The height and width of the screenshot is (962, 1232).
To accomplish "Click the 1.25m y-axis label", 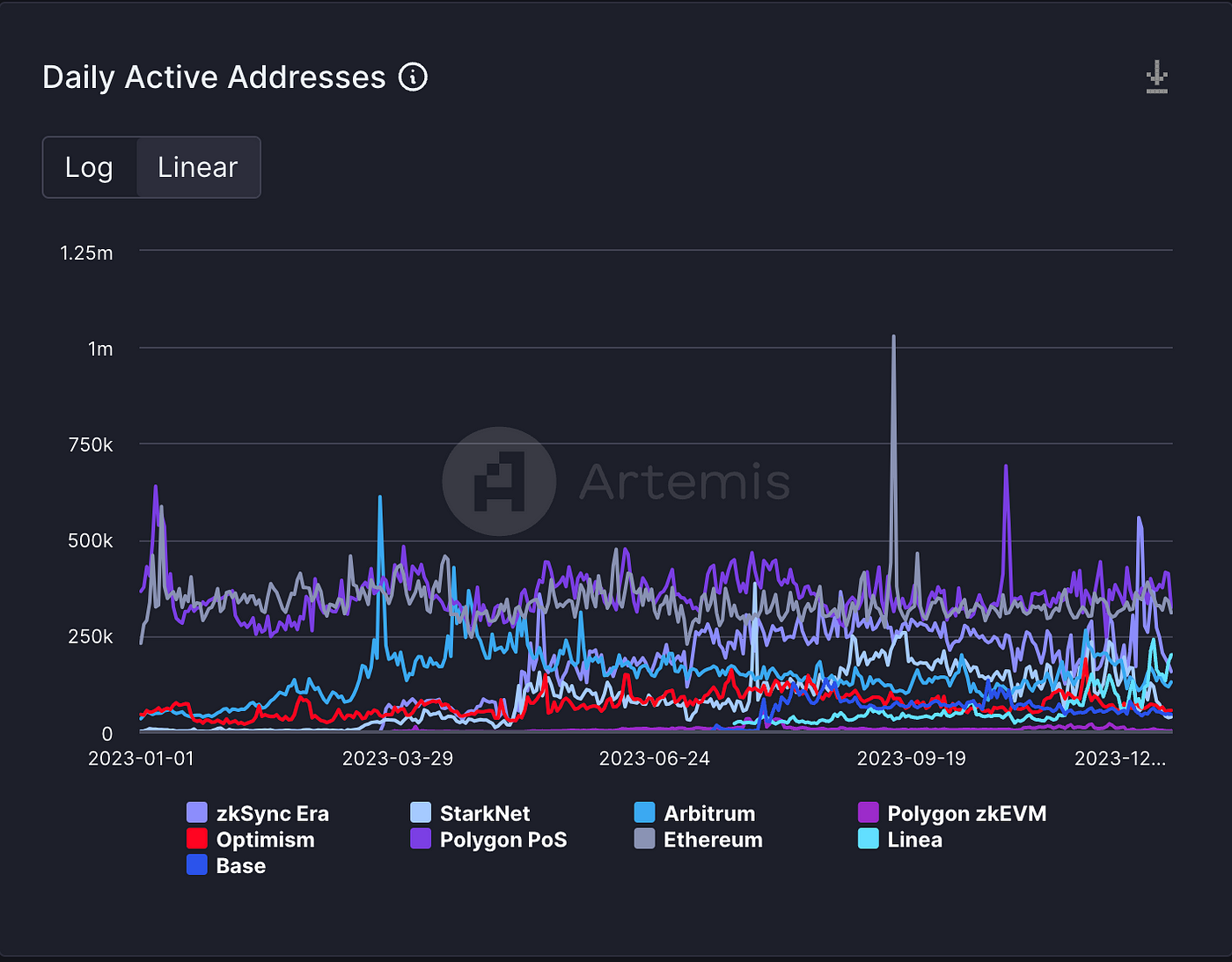I will click(x=86, y=253).
